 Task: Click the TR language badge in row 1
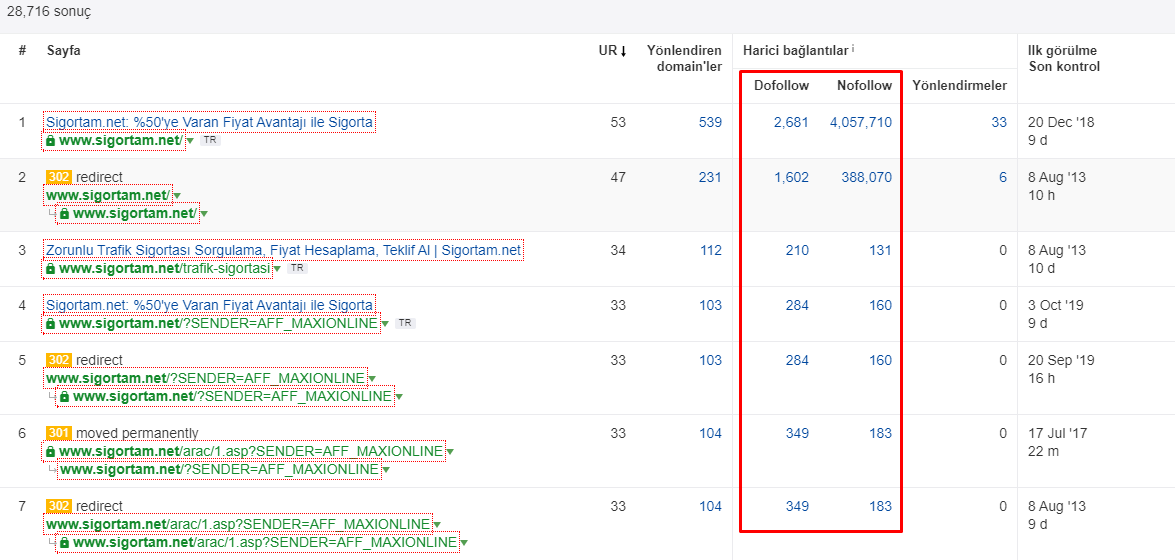(211, 140)
